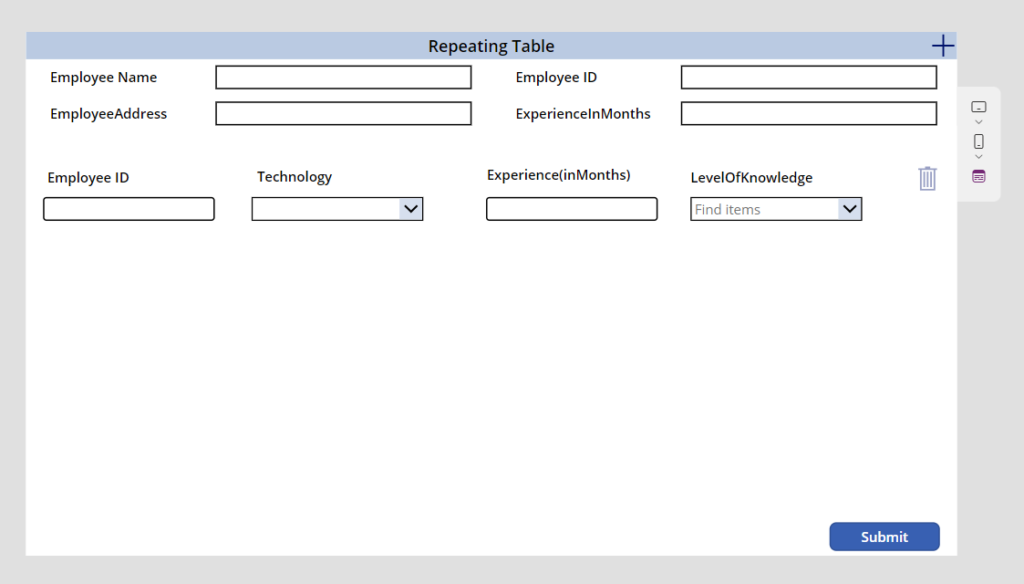Expand the chevron below the tablet icon

[978, 122]
